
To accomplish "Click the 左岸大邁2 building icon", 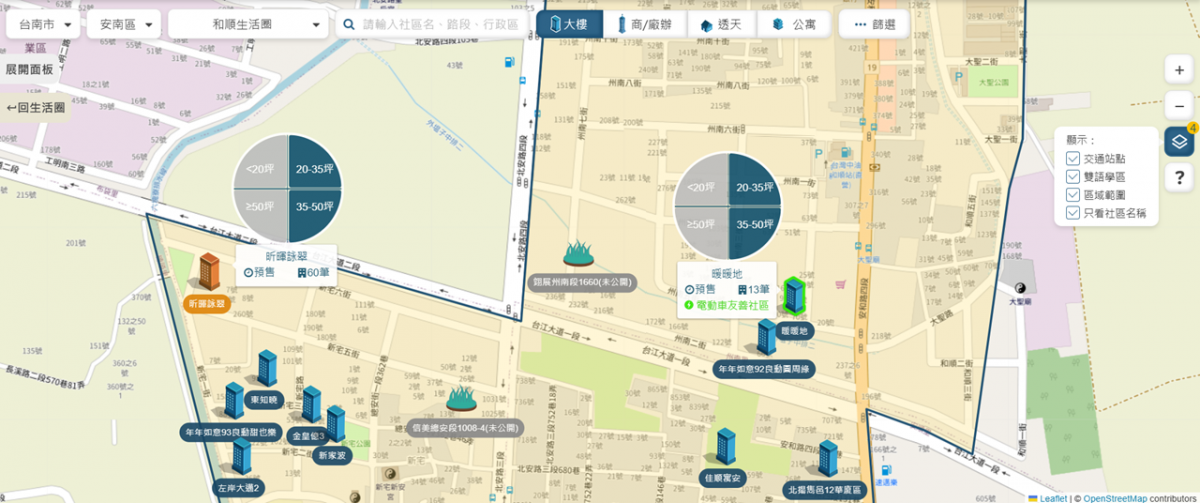I will coord(241,455).
